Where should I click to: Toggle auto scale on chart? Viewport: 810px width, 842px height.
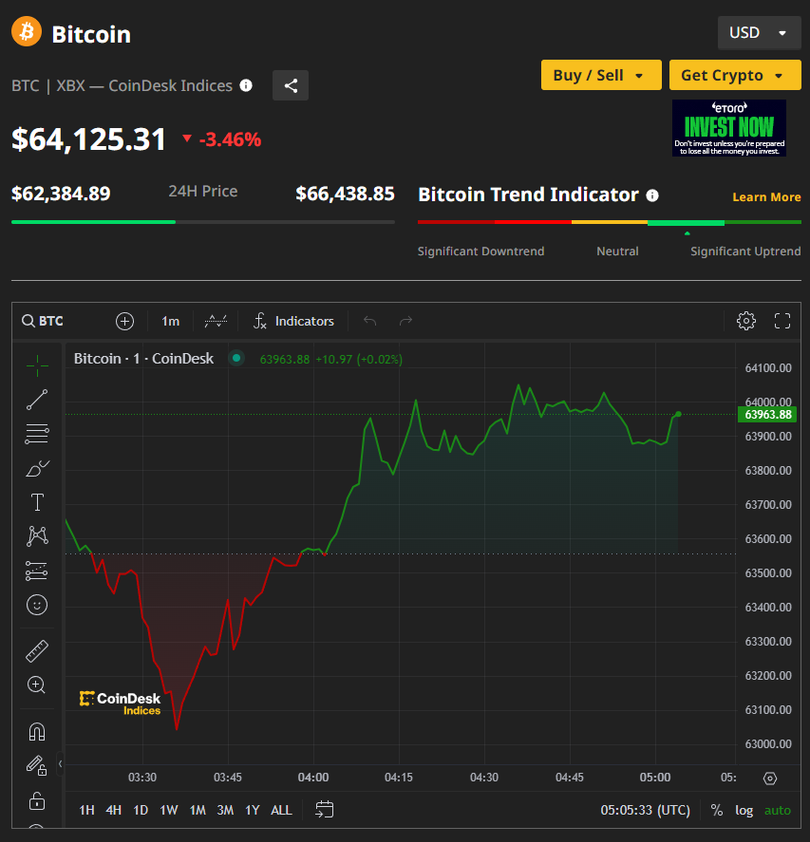pos(777,810)
